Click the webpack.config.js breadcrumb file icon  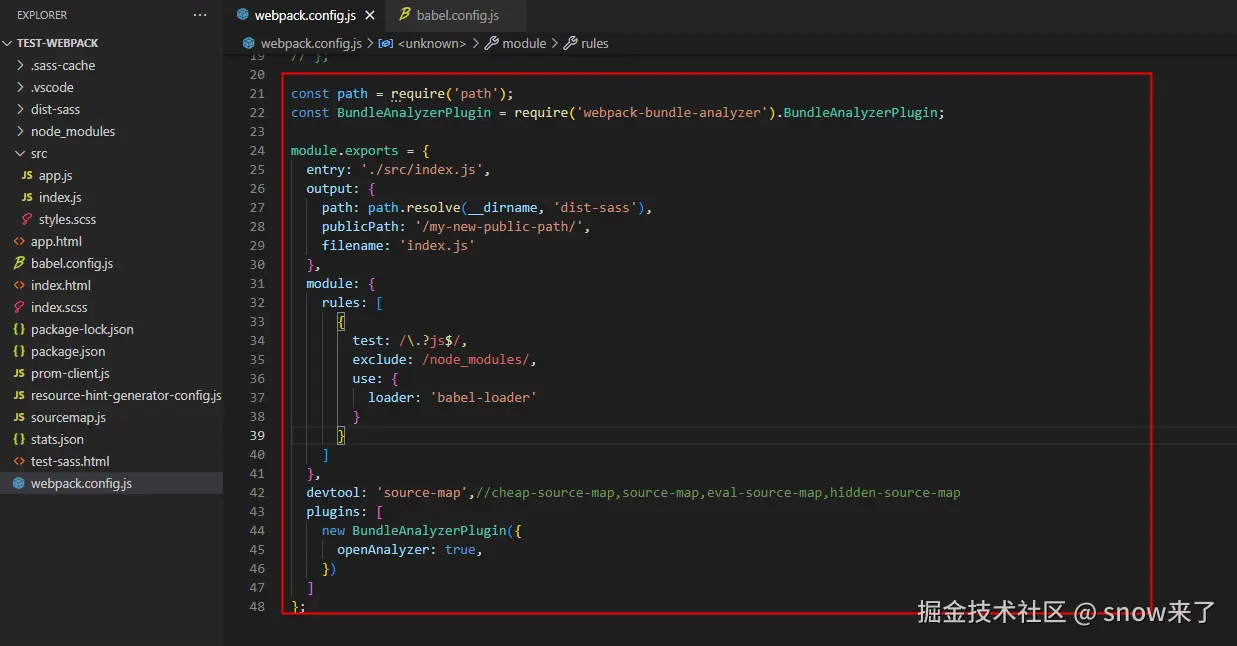(249, 43)
